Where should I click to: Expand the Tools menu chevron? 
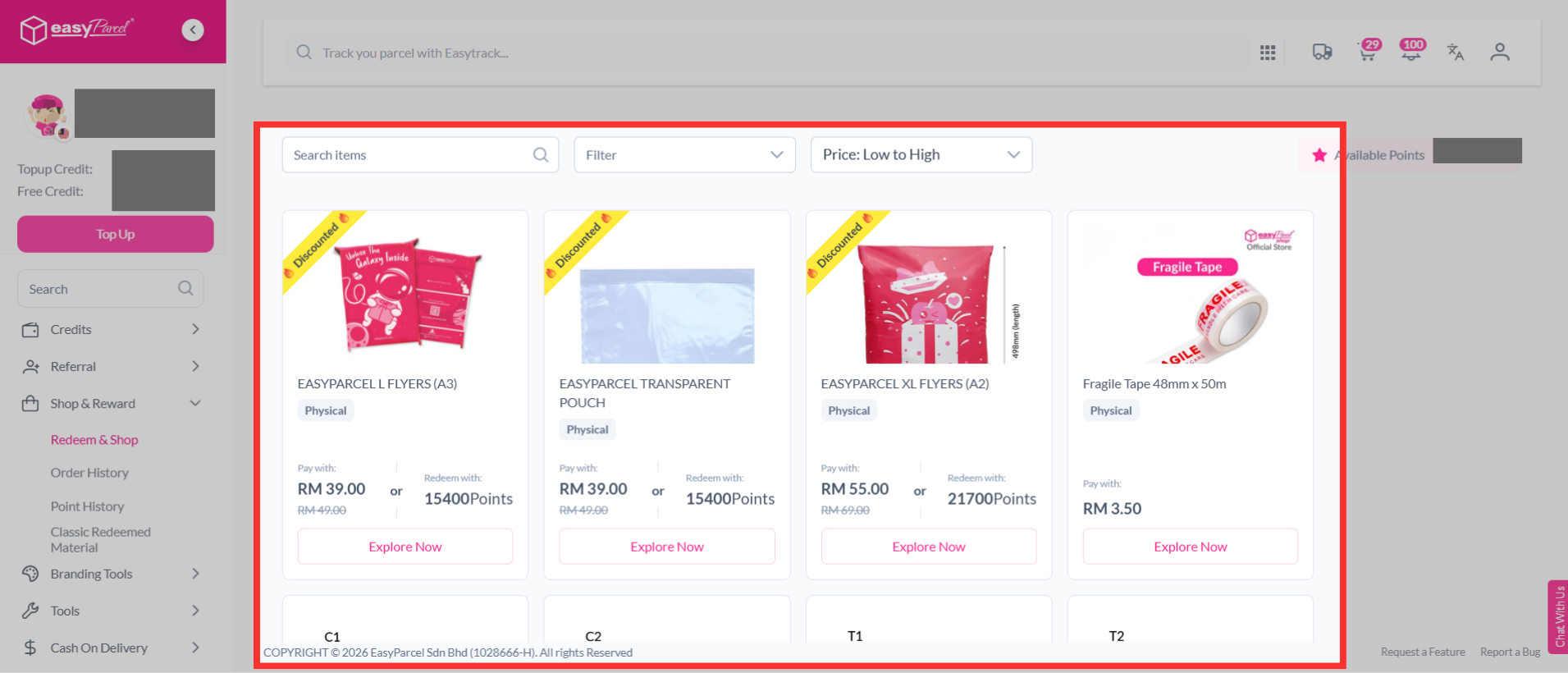pos(195,611)
